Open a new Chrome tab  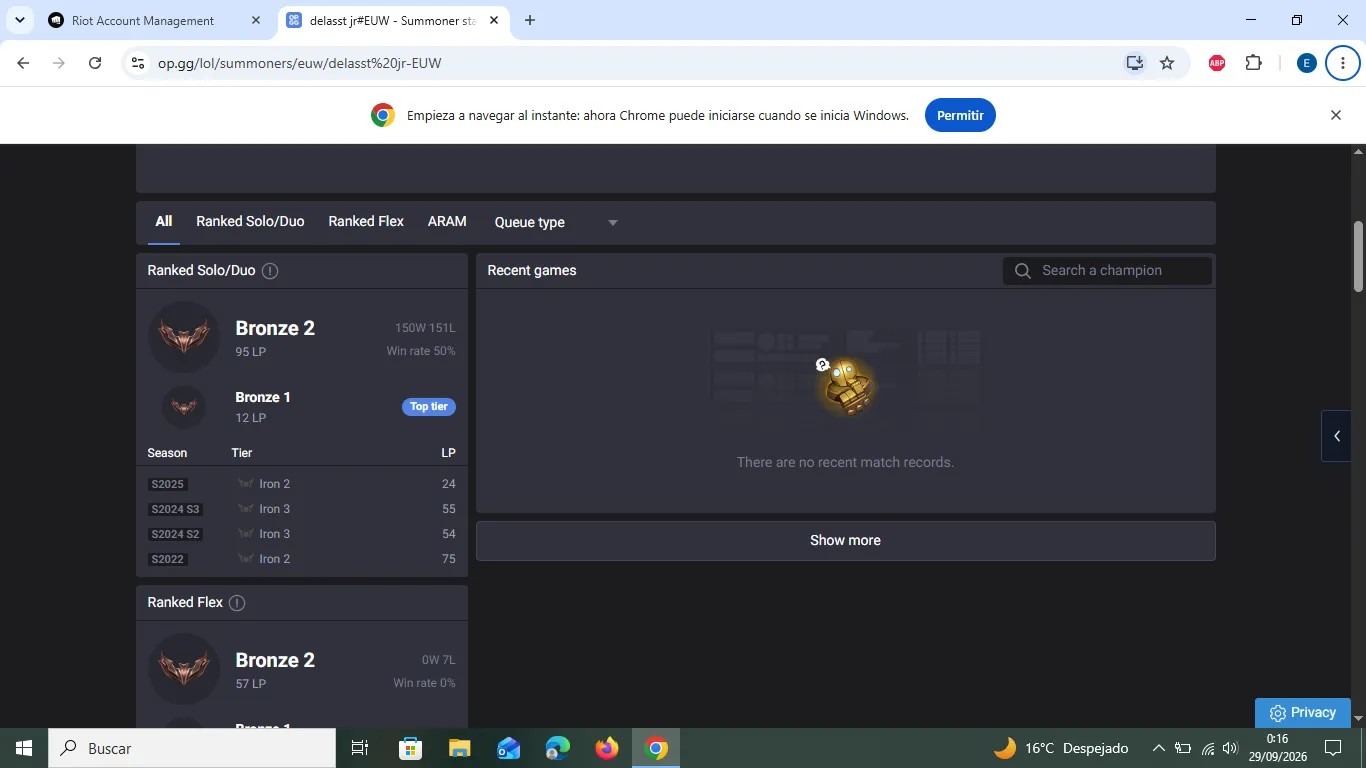pos(530,20)
